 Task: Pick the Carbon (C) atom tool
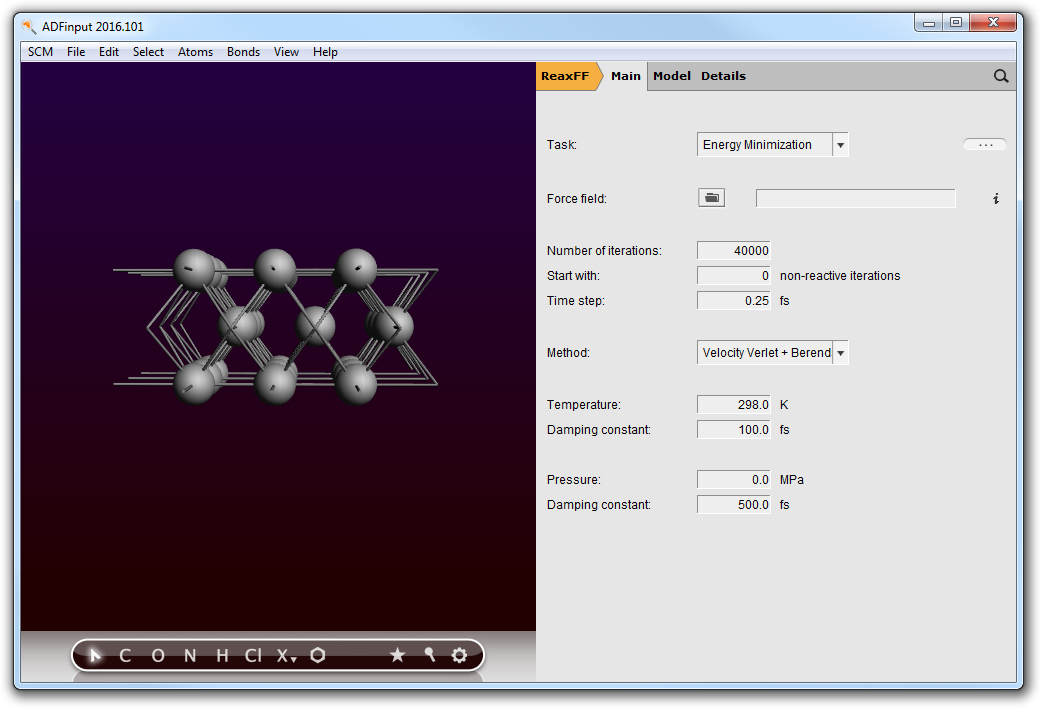click(125, 656)
